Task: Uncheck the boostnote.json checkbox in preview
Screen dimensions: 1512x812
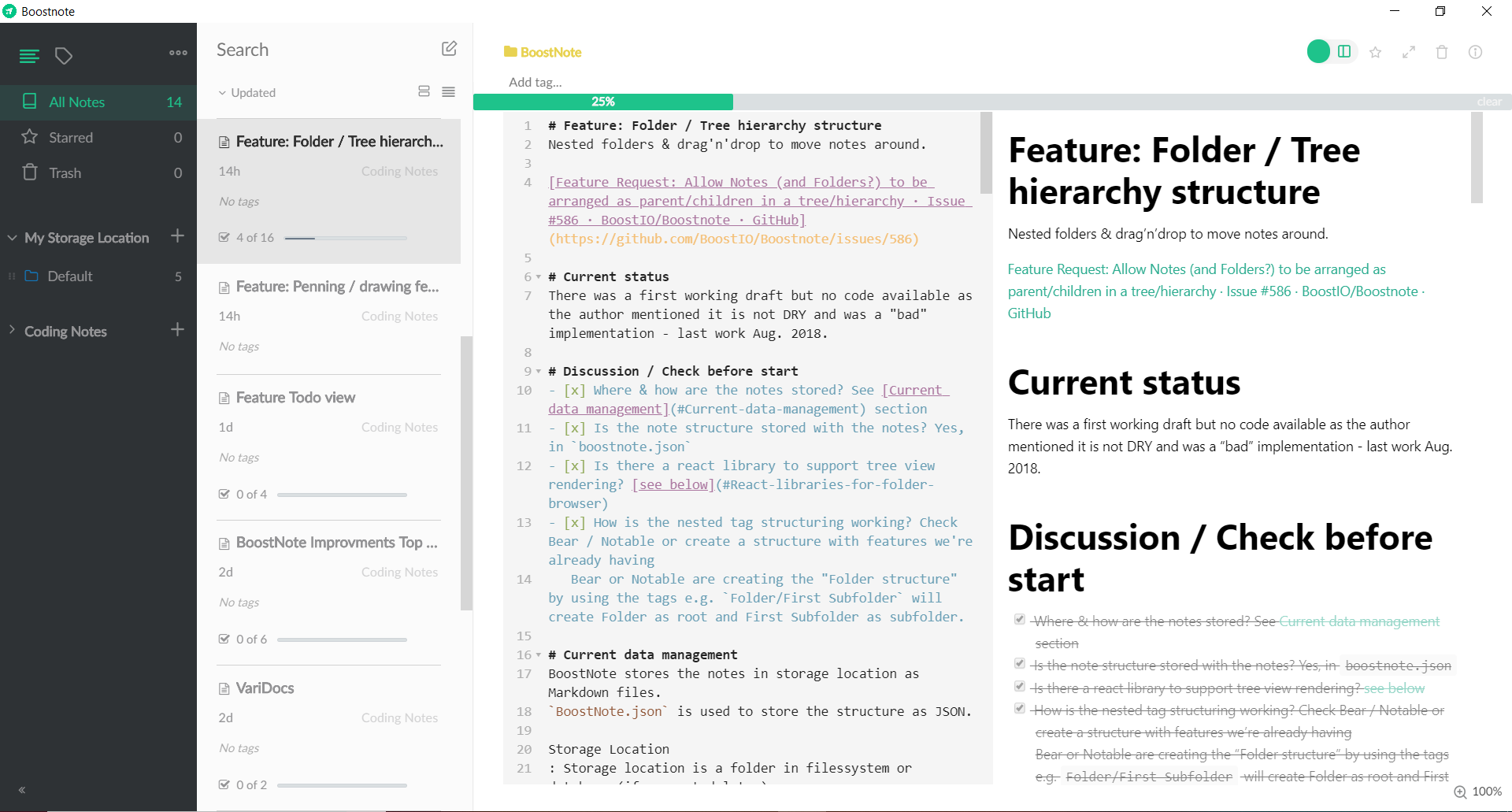Action: (x=1019, y=663)
